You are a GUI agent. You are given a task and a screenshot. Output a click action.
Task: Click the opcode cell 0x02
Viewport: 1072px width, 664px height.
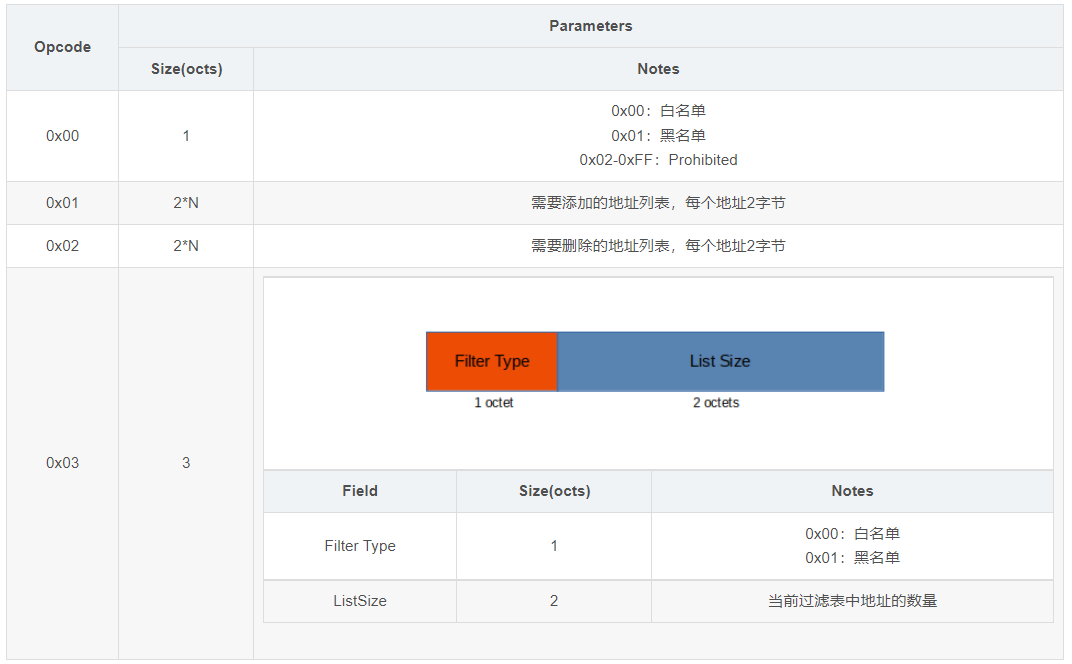point(62,246)
